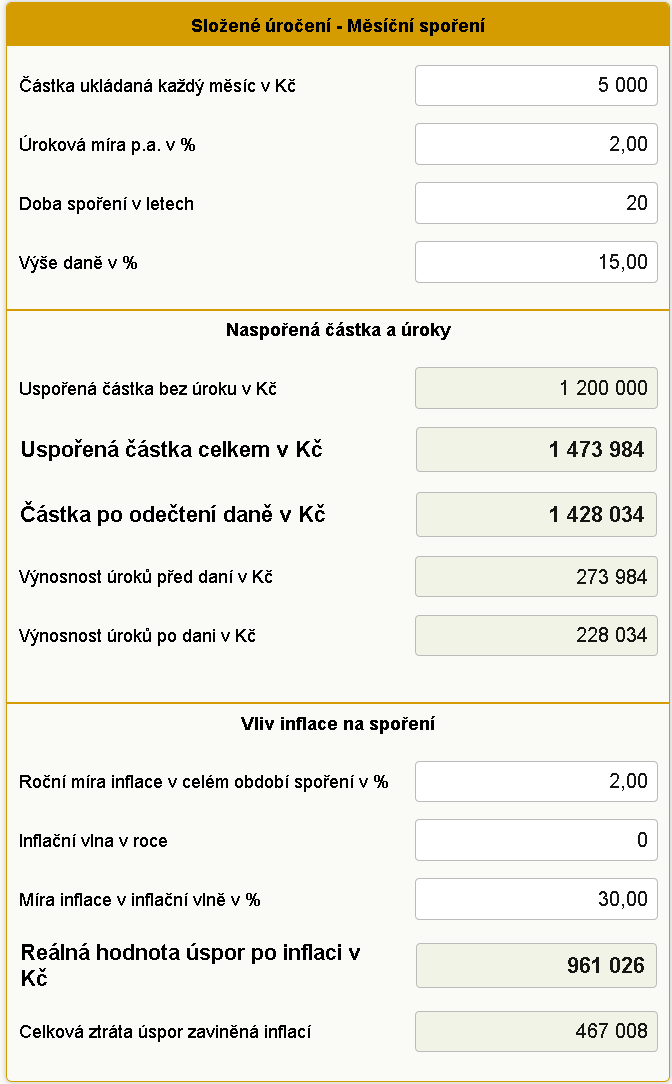672x1084 pixels.
Task: Click the pre-tax interest yield value 273 984
Action: point(536,577)
